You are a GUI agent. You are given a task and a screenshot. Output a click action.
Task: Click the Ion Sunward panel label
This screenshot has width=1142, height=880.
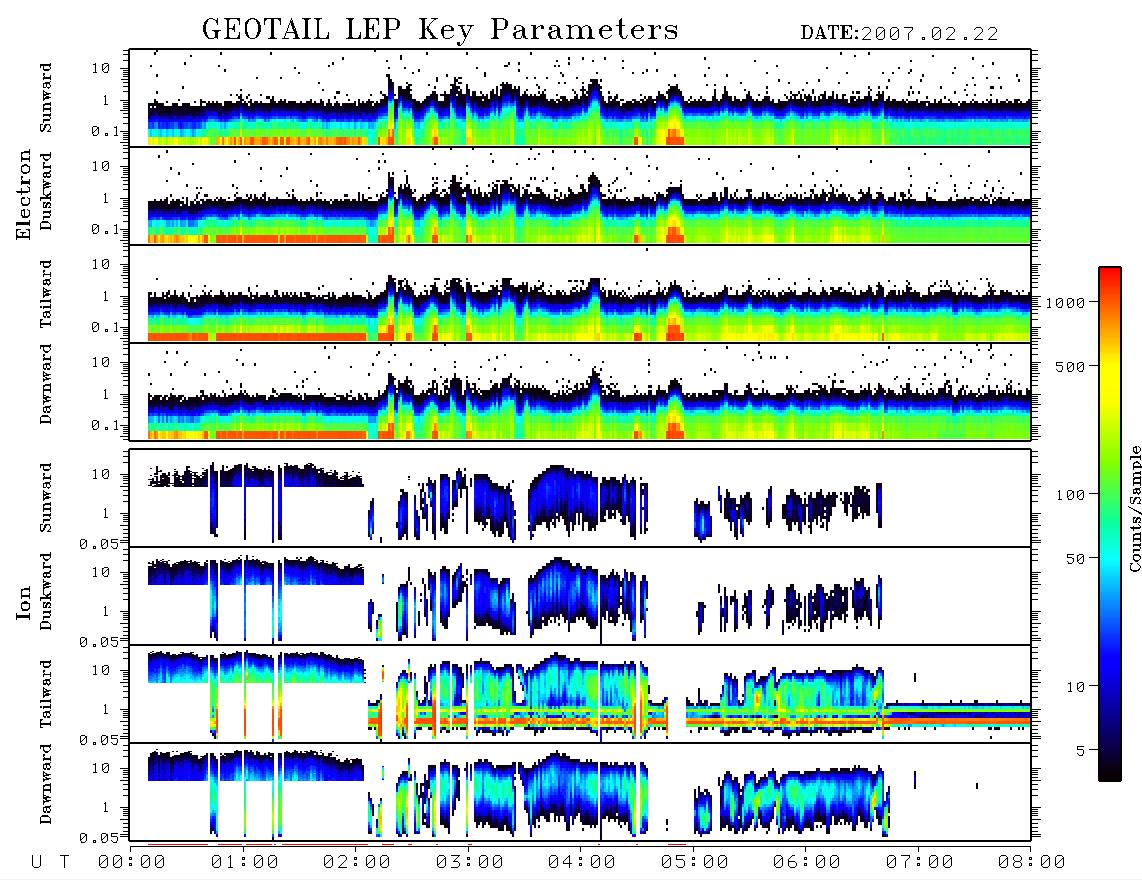[x=46, y=498]
